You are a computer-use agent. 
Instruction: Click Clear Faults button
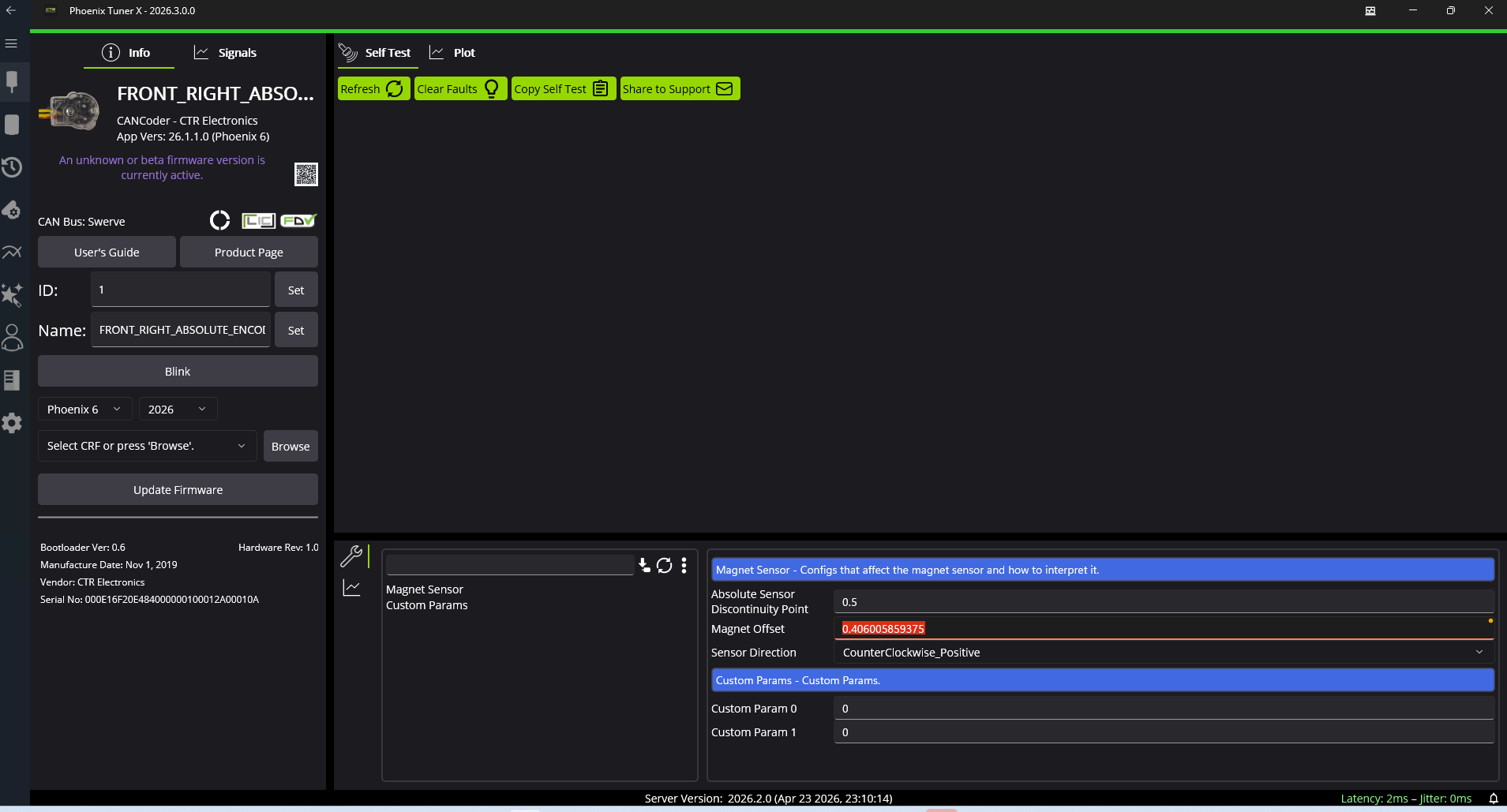pyautogui.click(x=460, y=88)
